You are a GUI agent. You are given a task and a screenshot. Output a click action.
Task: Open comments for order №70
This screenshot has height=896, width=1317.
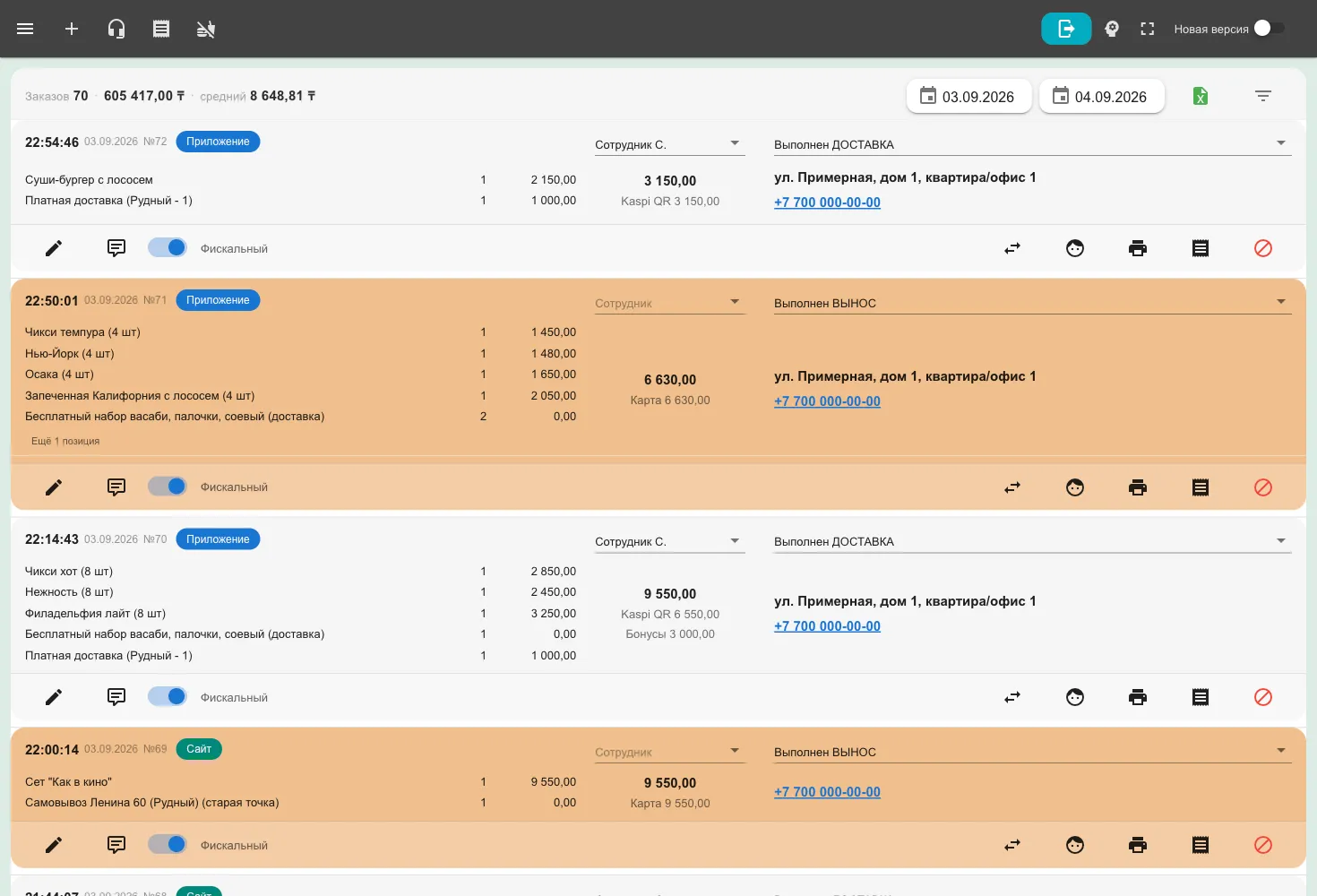point(116,697)
